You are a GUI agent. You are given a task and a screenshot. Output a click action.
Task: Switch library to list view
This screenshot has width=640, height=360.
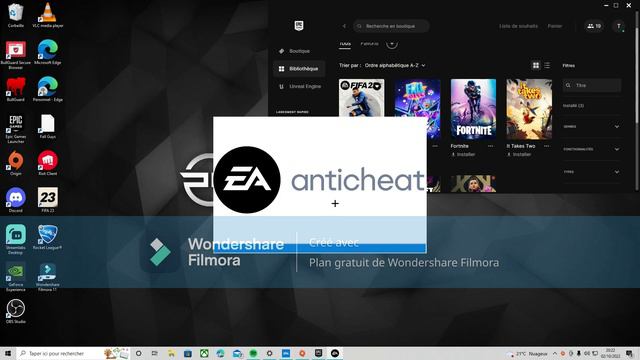(x=547, y=65)
